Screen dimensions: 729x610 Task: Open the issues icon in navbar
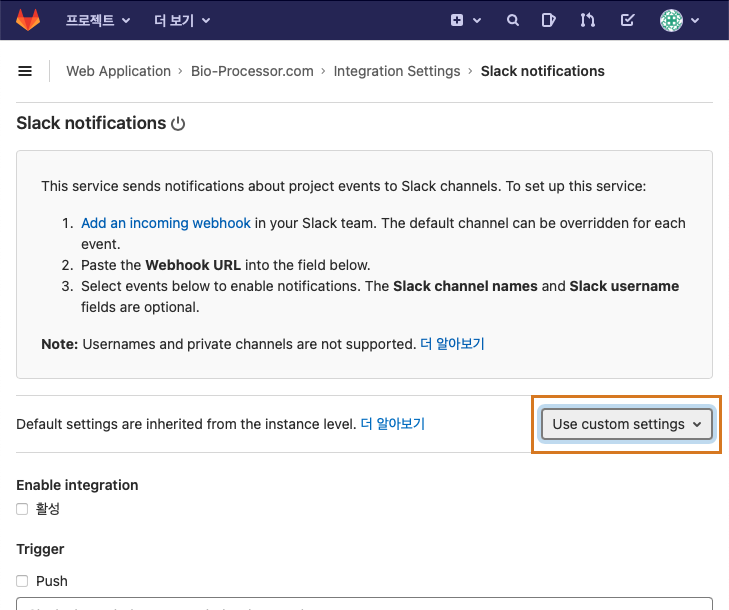tap(549, 20)
